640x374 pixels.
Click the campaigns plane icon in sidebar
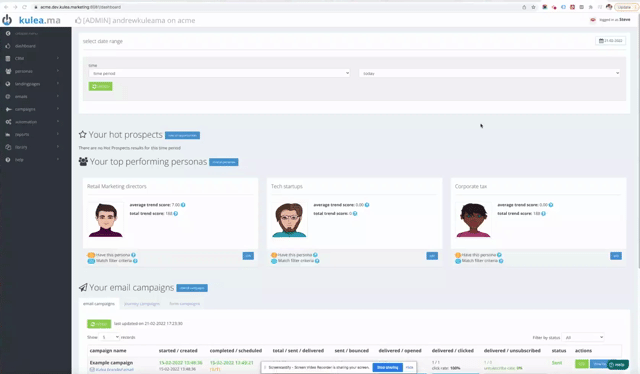pos(8,109)
